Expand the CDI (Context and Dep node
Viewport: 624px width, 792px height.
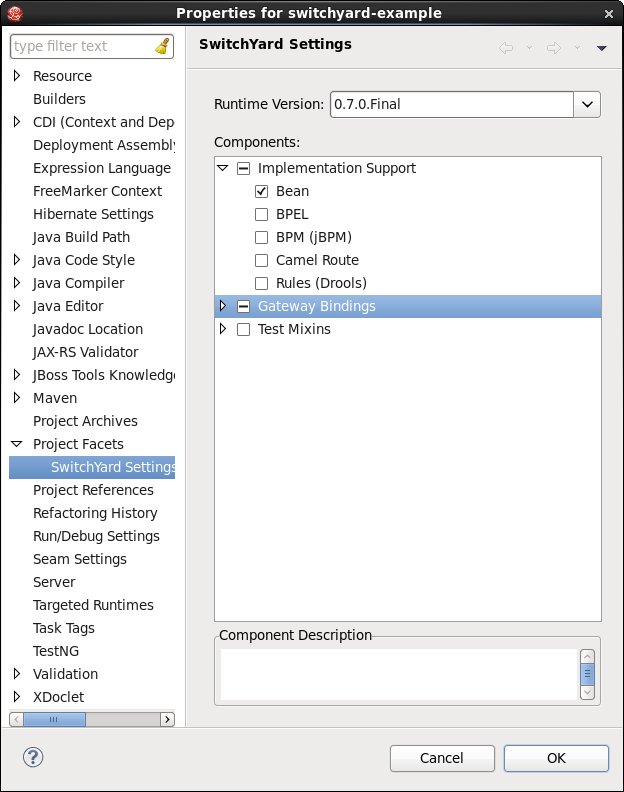(17, 122)
